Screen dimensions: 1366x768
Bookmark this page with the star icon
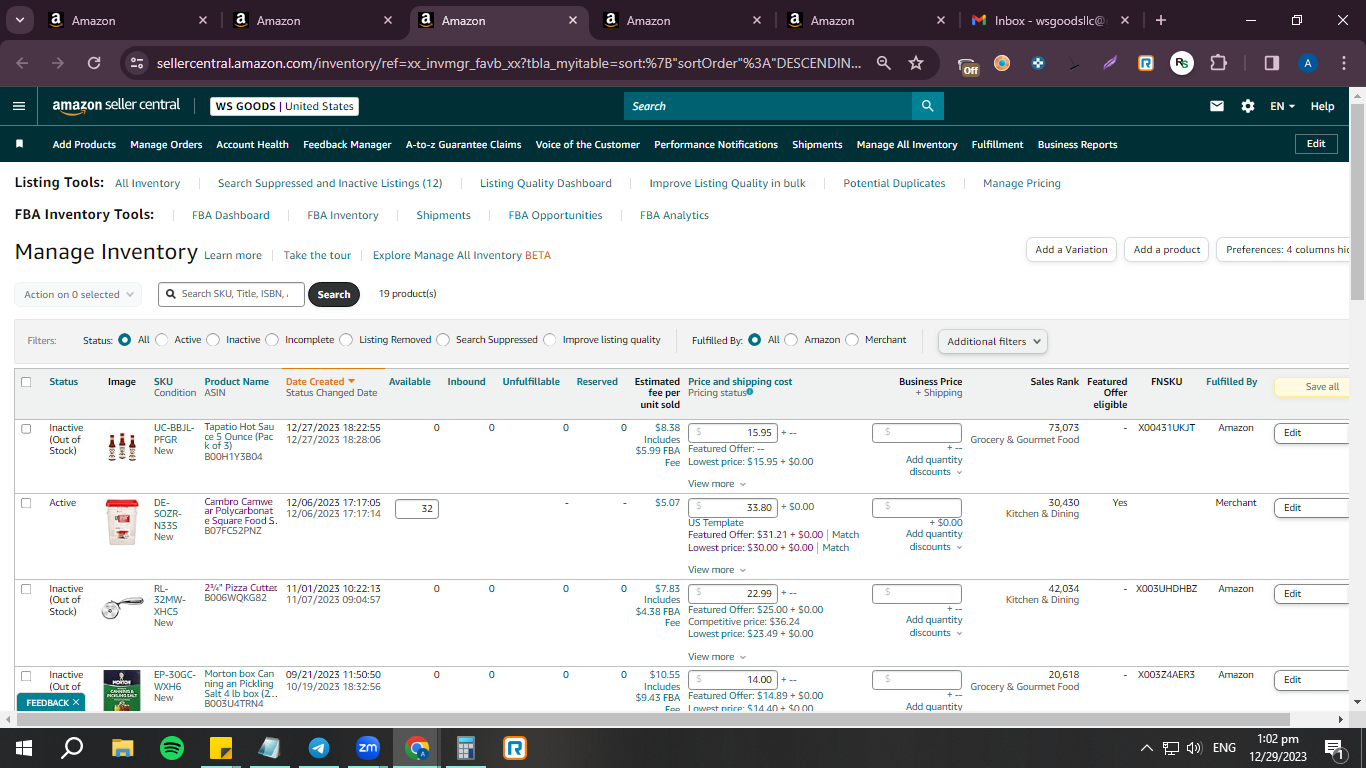tap(916, 62)
